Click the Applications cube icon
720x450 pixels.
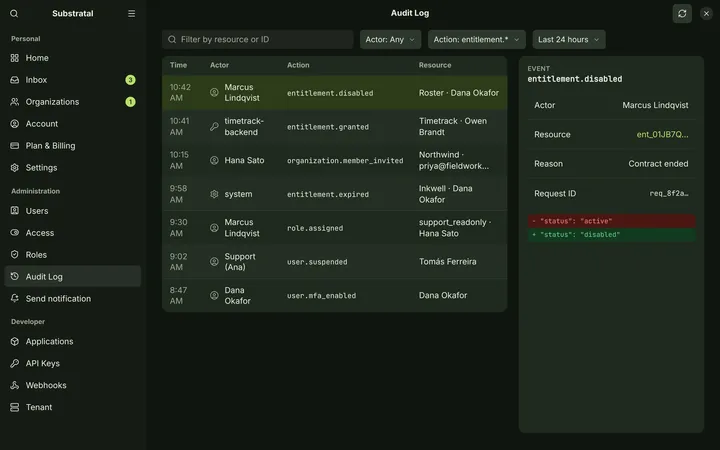click(15, 341)
